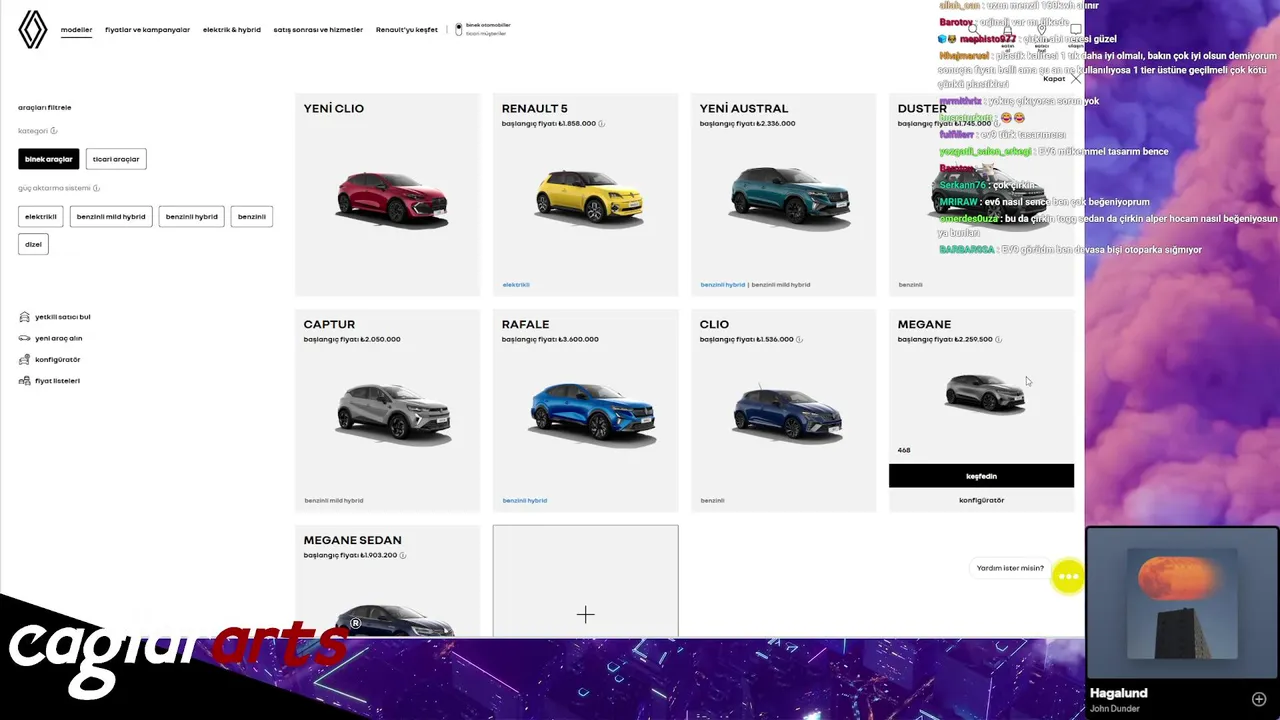
Task: Toggle the 'benzinli mild hybrid' filter
Action: tap(111, 216)
